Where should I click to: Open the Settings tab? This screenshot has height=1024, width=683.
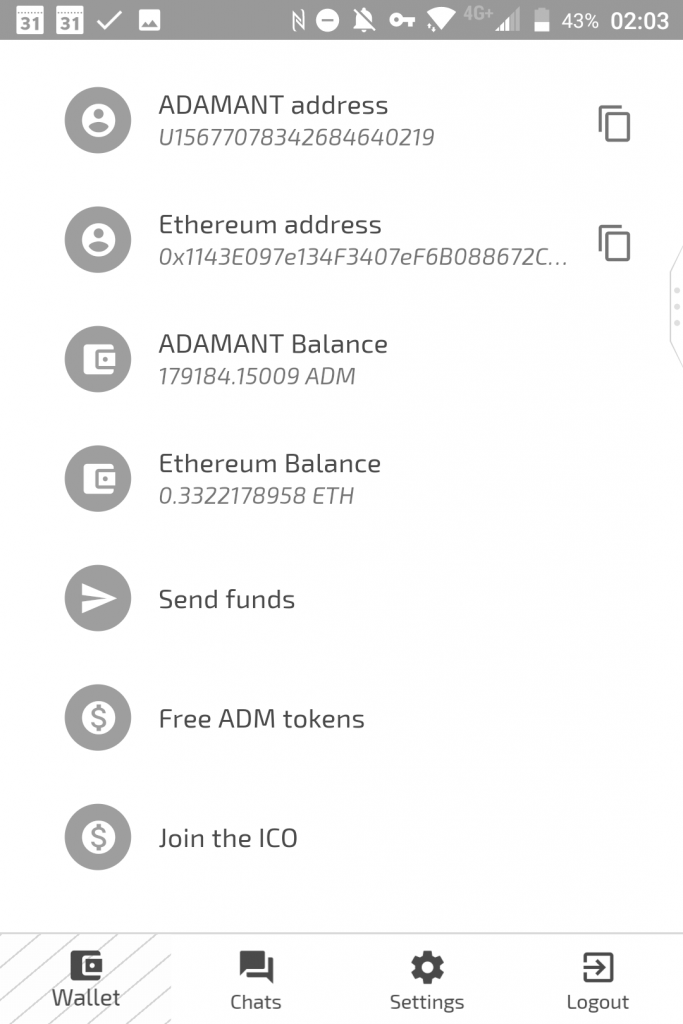(427, 980)
